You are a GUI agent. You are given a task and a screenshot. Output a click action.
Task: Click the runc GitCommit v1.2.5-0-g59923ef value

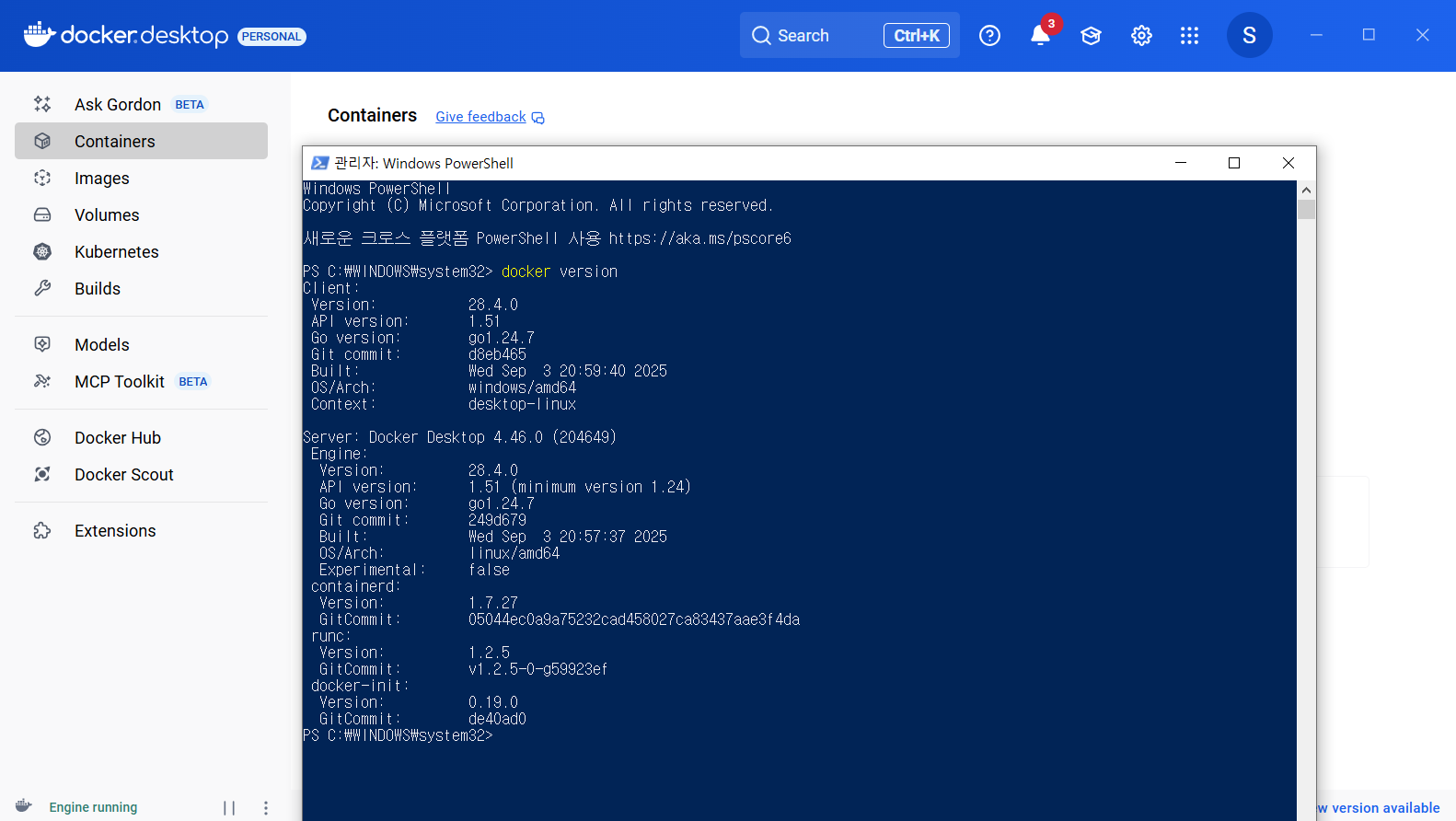[537, 669]
